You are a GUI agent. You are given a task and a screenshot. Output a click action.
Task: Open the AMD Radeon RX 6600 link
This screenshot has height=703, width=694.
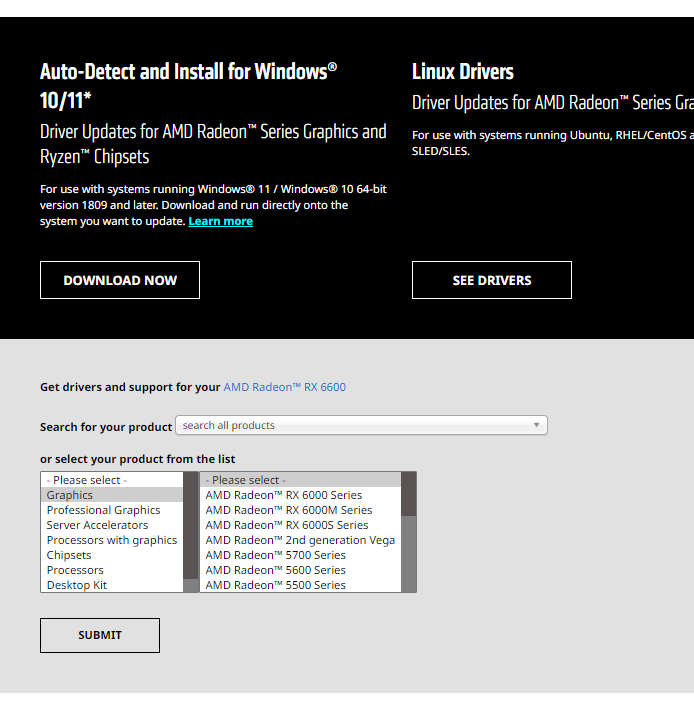[285, 387]
